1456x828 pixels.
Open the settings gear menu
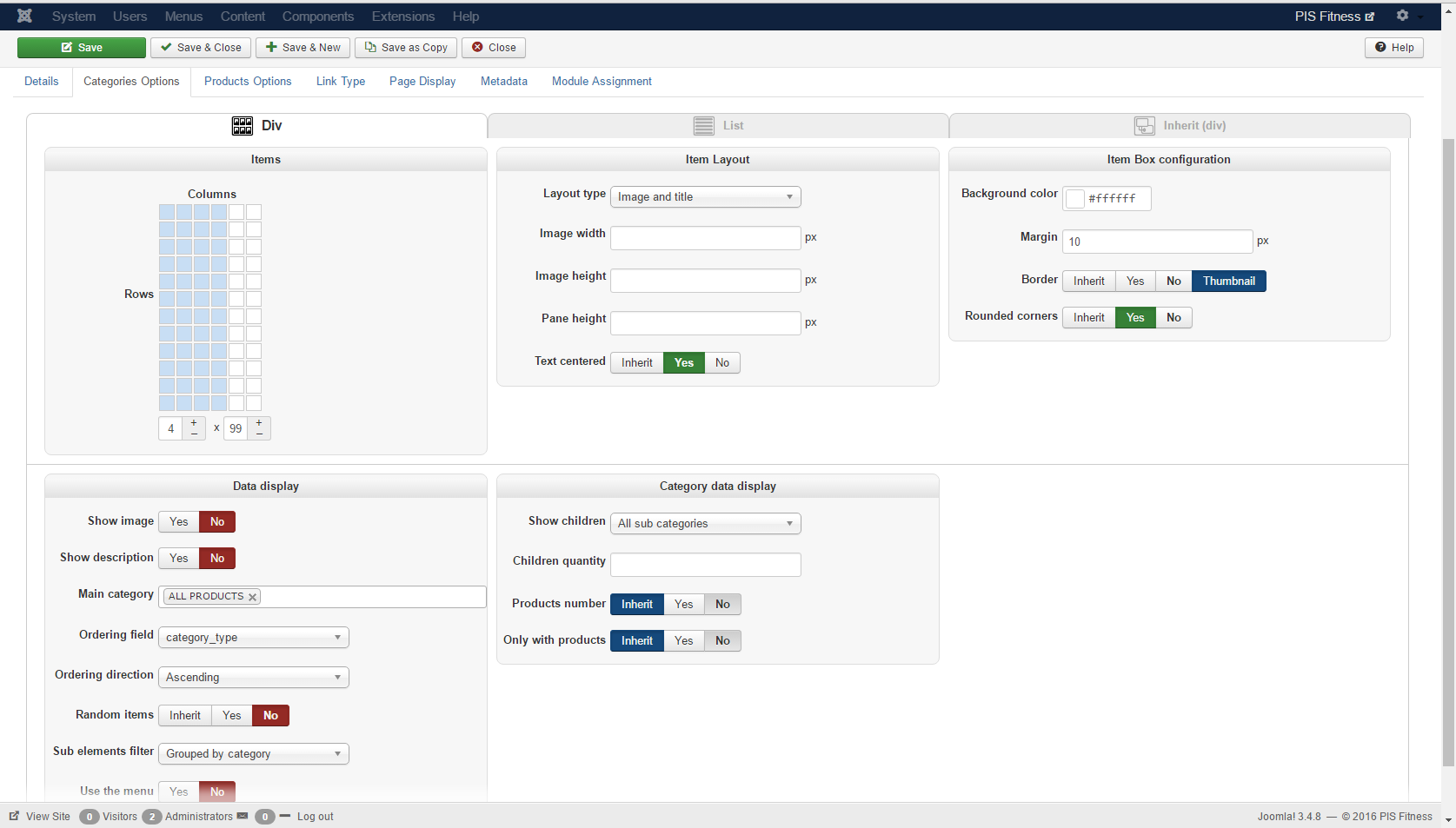[x=1402, y=16]
